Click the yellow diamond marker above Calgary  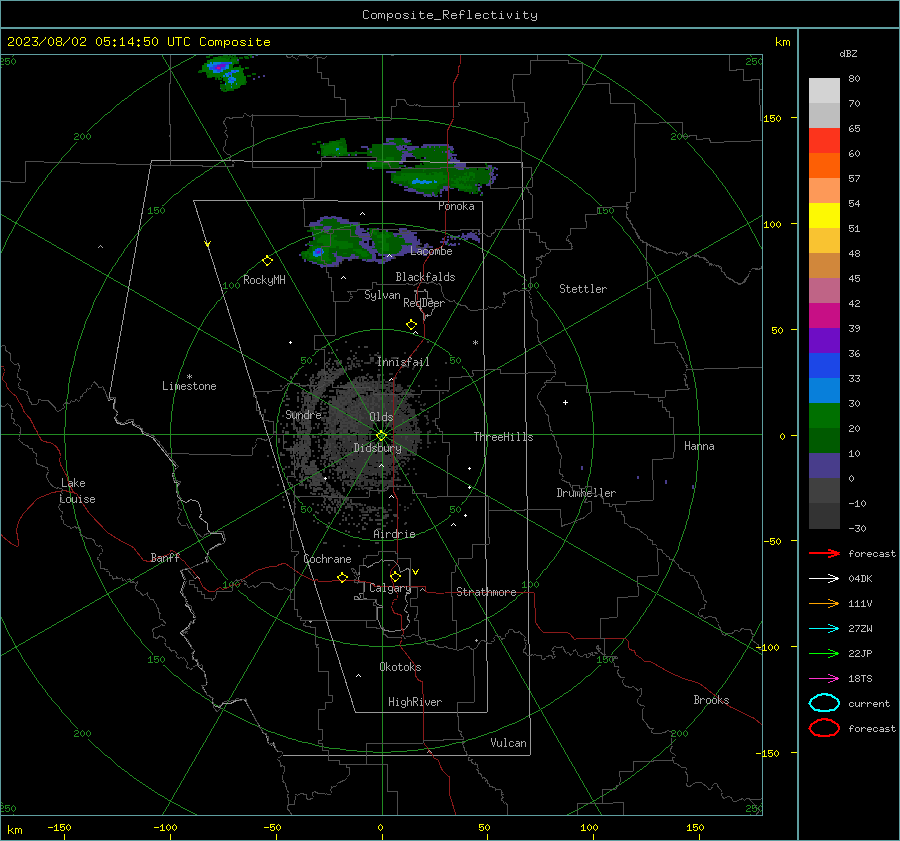pyautogui.click(x=395, y=576)
